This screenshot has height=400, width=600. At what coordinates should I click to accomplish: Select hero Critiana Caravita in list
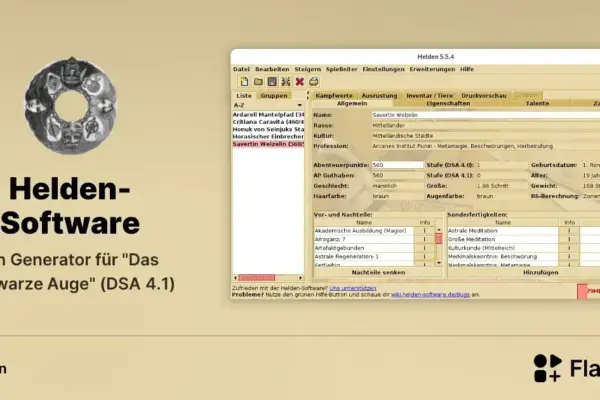[x=268, y=122]
